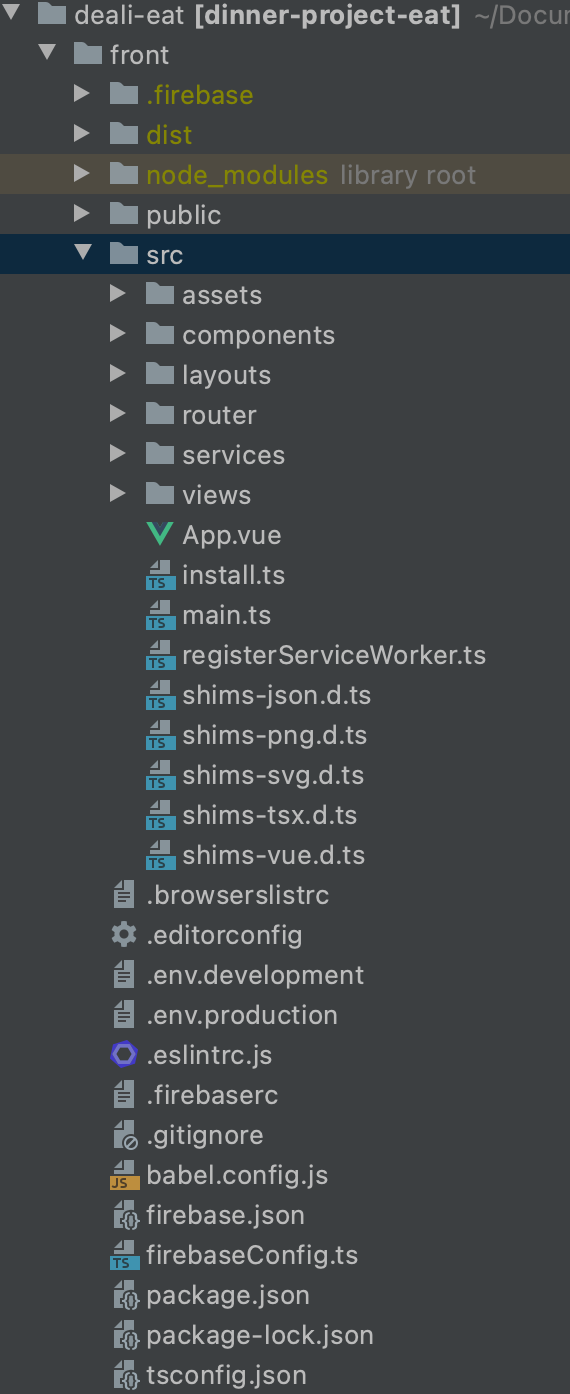The height and width of the screenshot is (1394, 570).
Task: Click the TS icon of shims-json.d.ts
Action: 159,696
